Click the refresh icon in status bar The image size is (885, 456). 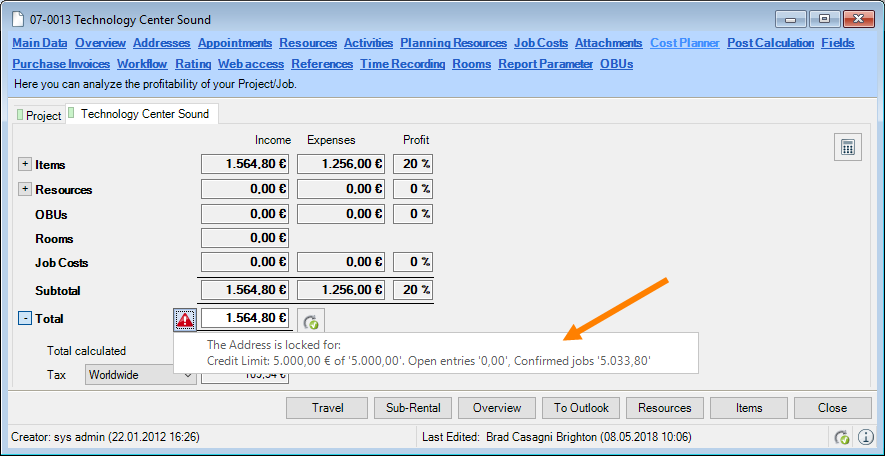842,437
